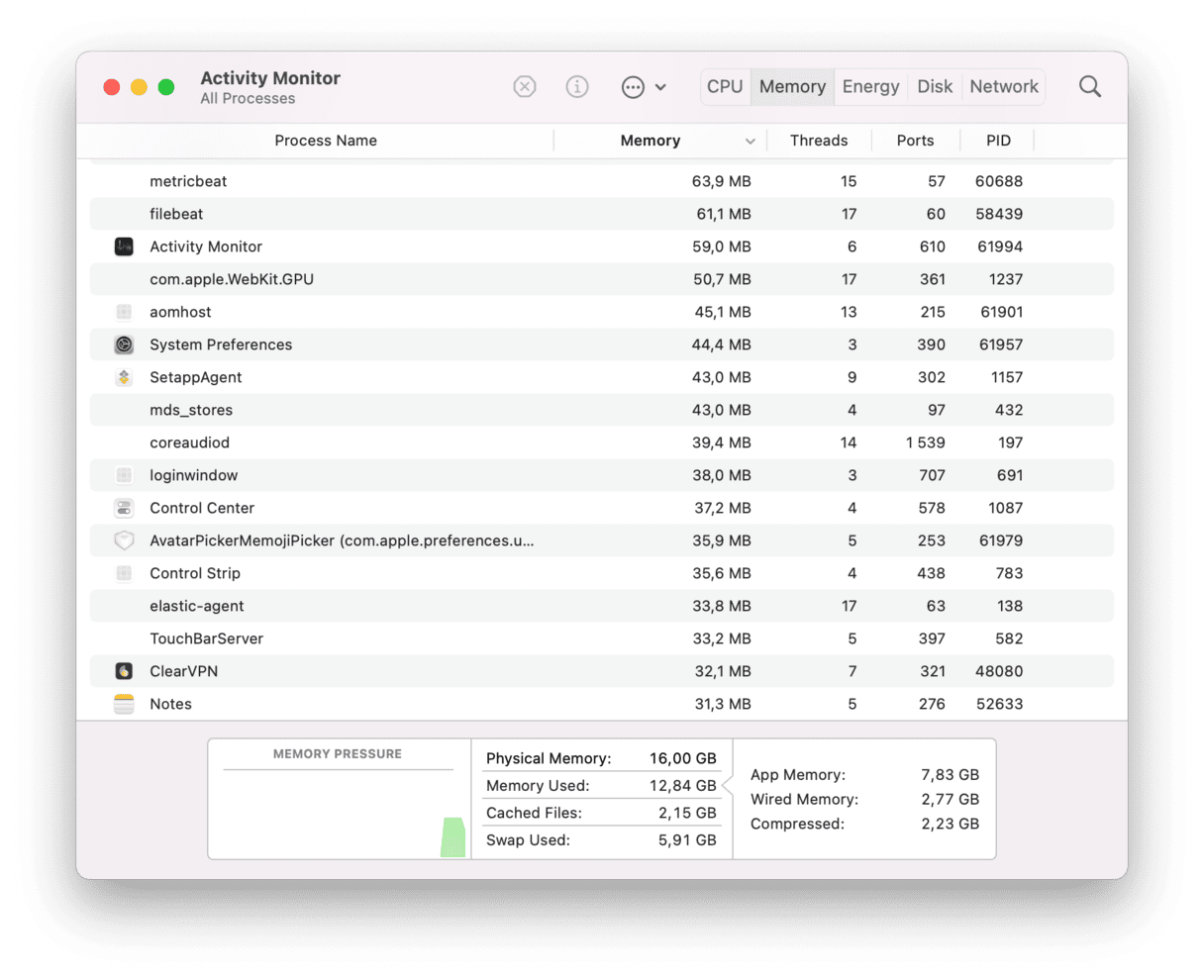Click the Control Center icon in its row
Viewport: 1204px width, 980px height.
click(124, 508)
